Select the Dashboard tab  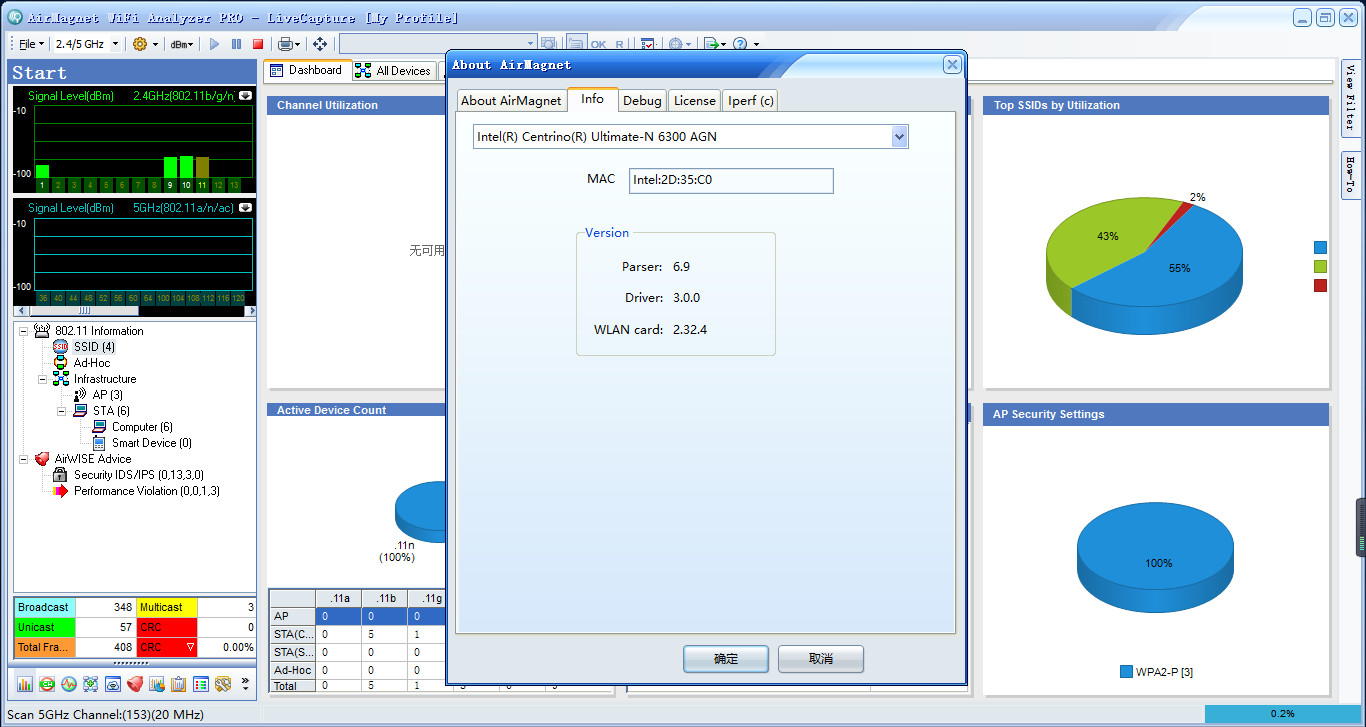point(306,70)
